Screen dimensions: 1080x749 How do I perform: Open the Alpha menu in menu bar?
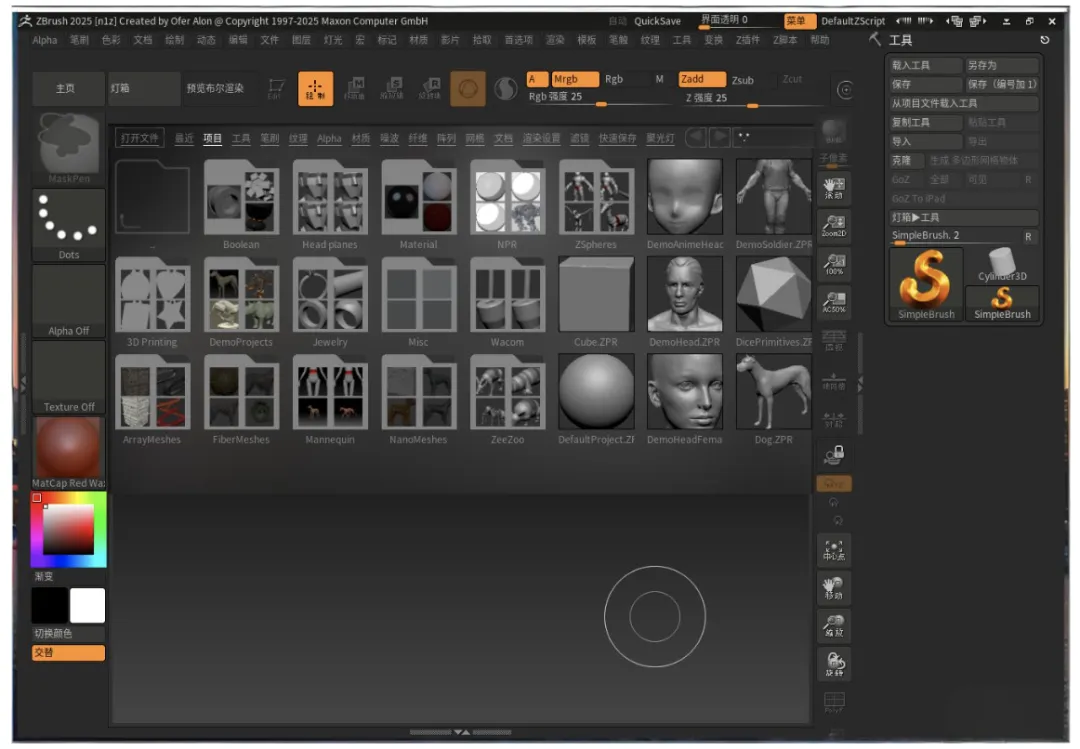(45, 40)
